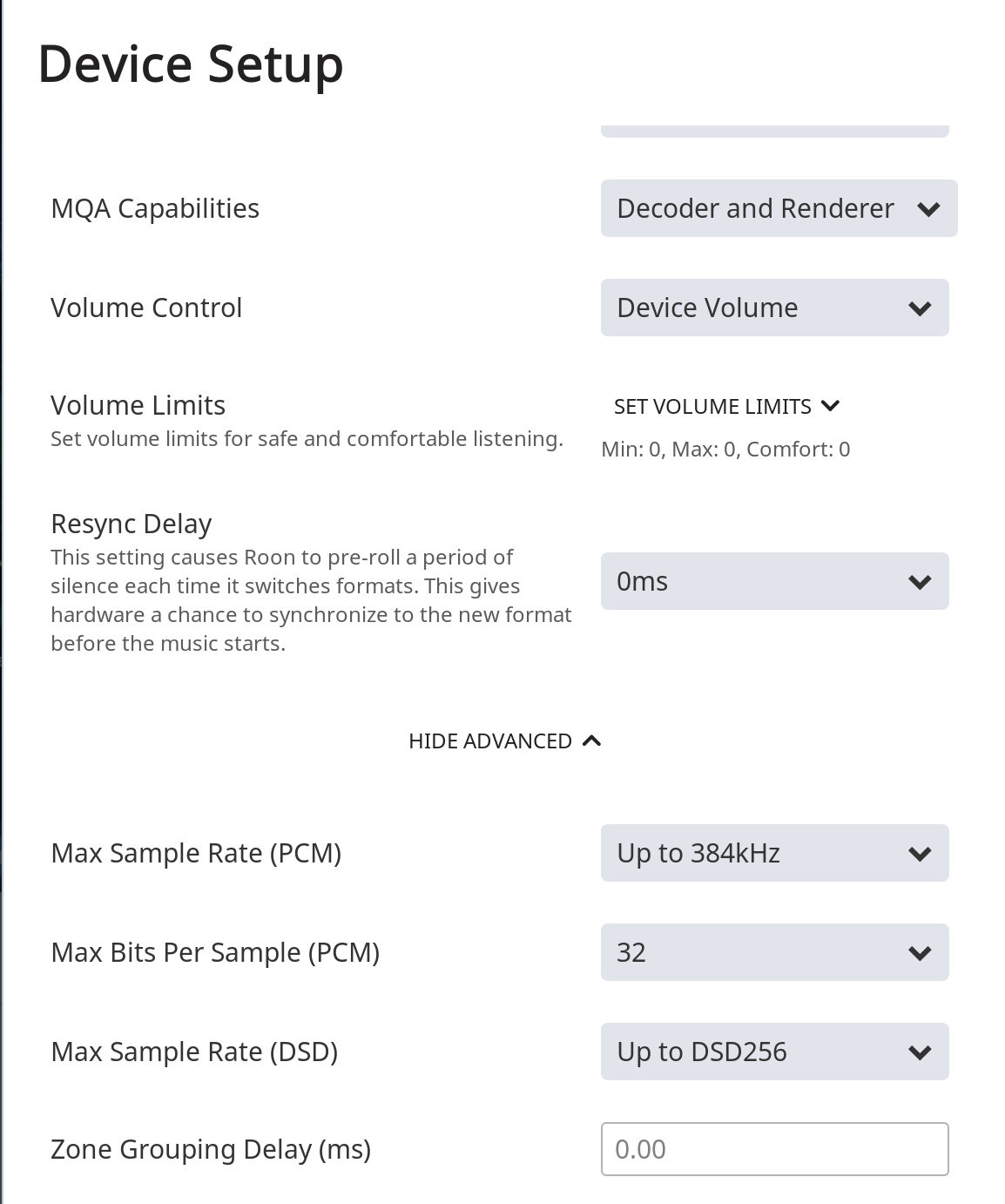Click the chevron arrow on MQA Capabilities
This screenshot has width=1005, height=1204.
928,209
